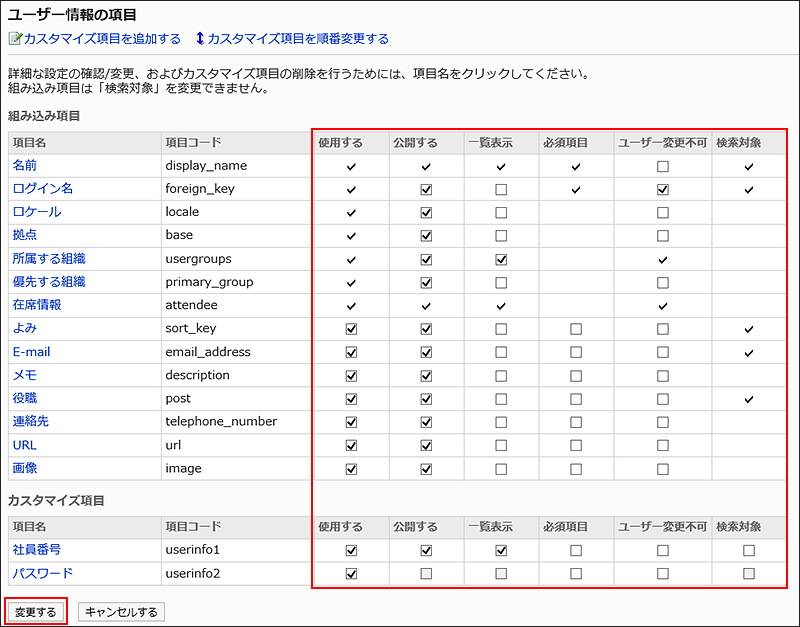The image size is (800, 627).
Task: Open the E-mail item link
Action: (31, 352)
